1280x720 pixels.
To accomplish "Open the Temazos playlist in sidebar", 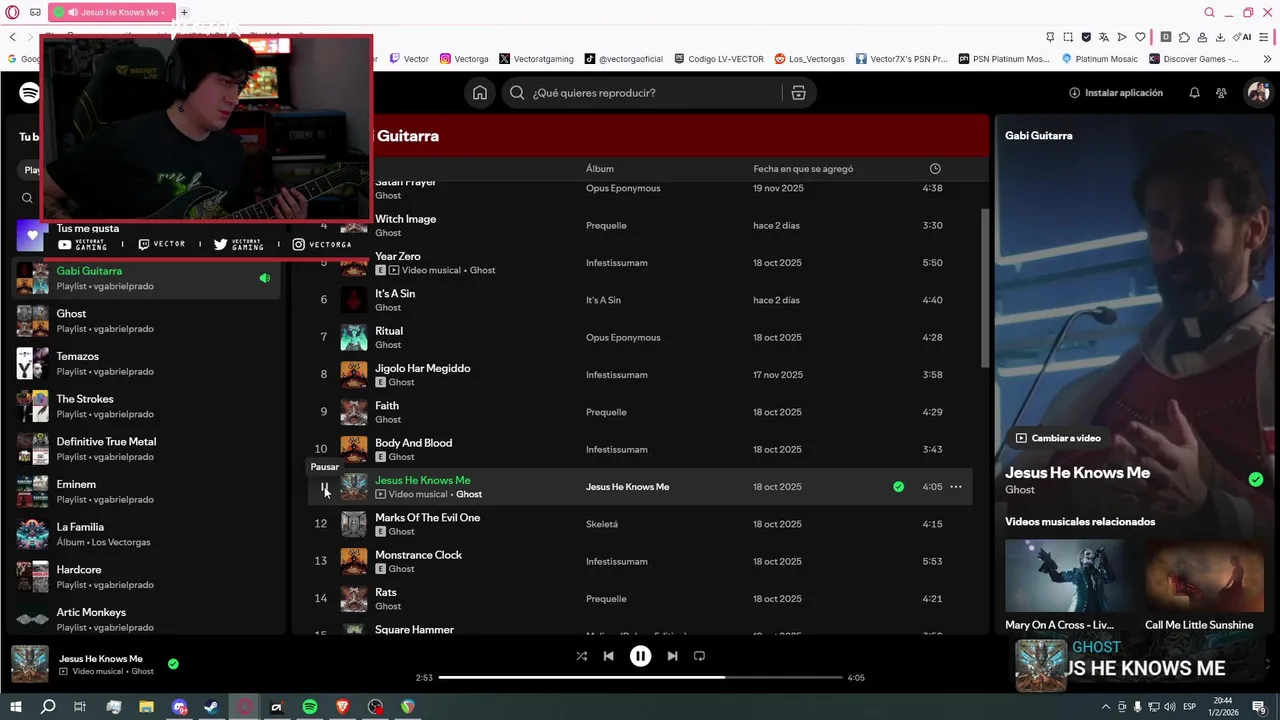I will [x=146, y=364].
